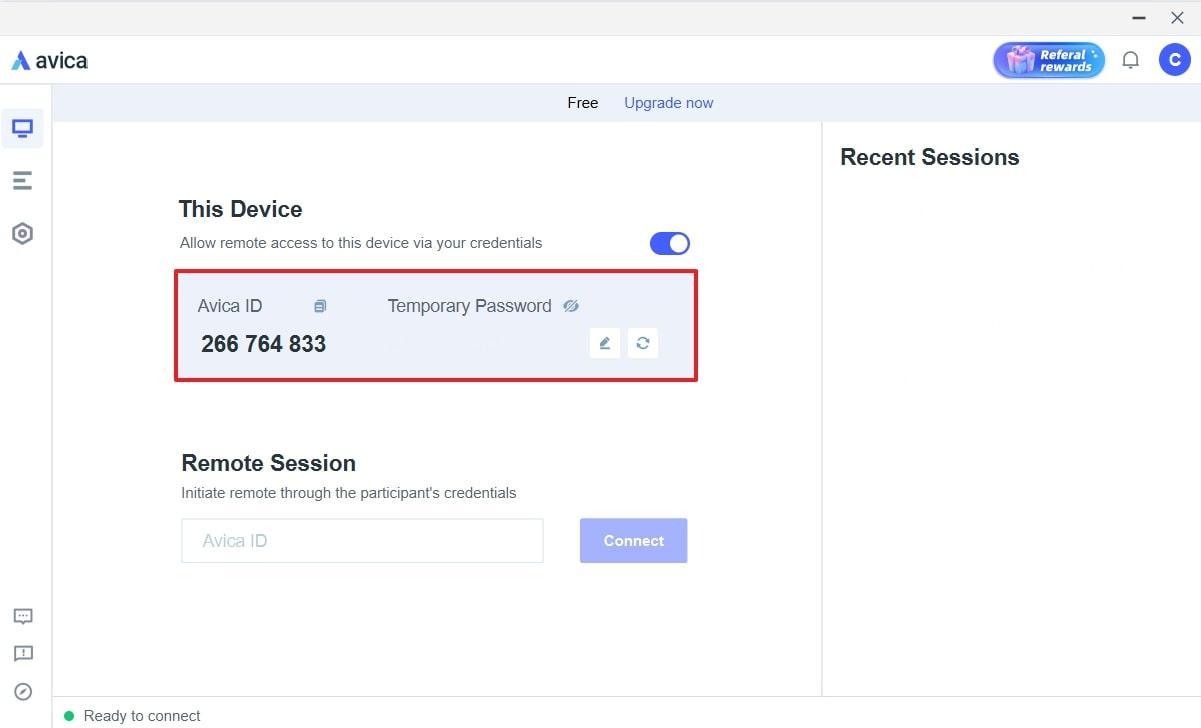Click inside the Avica ID input field
The height and width of the screenshot is (728, 1201).
pos(362,540)
